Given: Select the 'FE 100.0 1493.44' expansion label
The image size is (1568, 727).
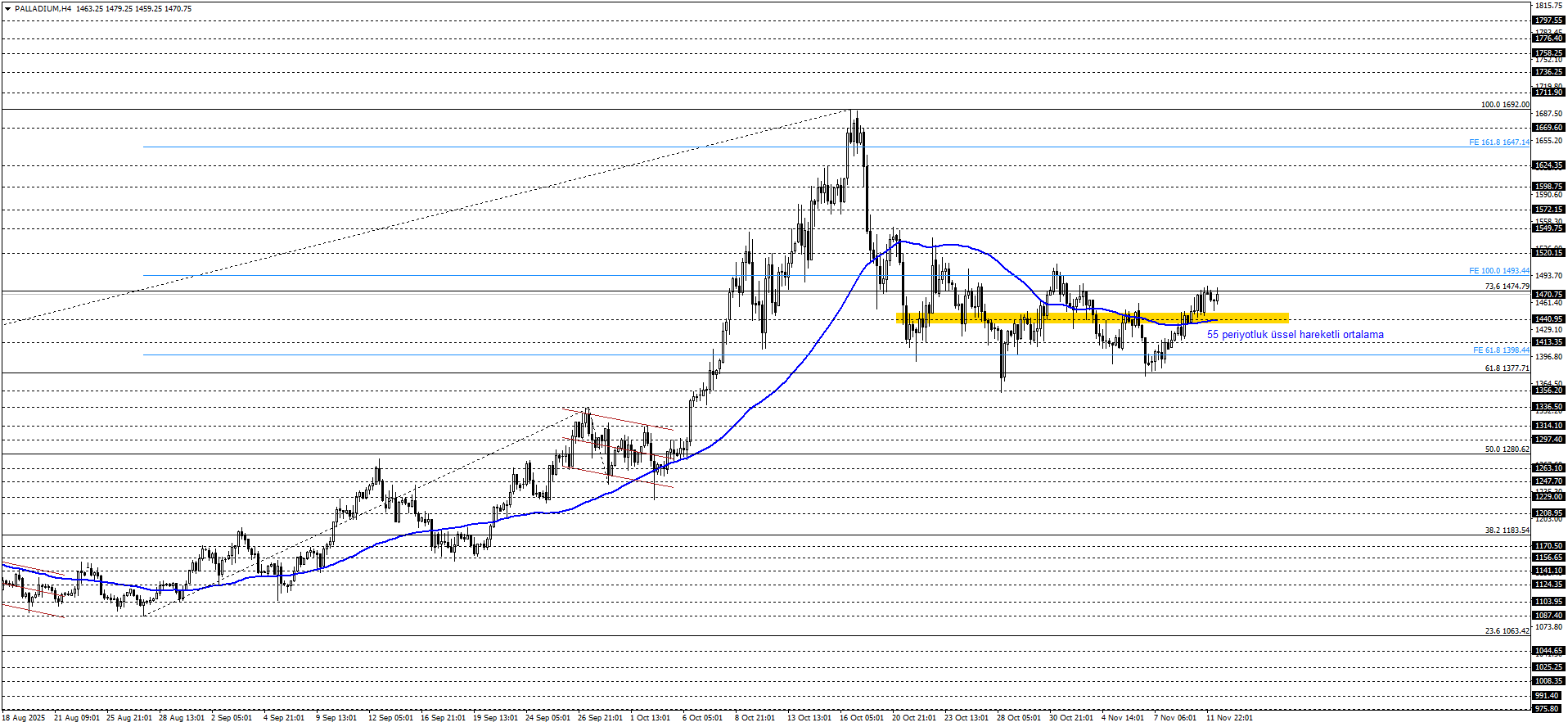Looking at the screenshot, I should click(1498, 271).
